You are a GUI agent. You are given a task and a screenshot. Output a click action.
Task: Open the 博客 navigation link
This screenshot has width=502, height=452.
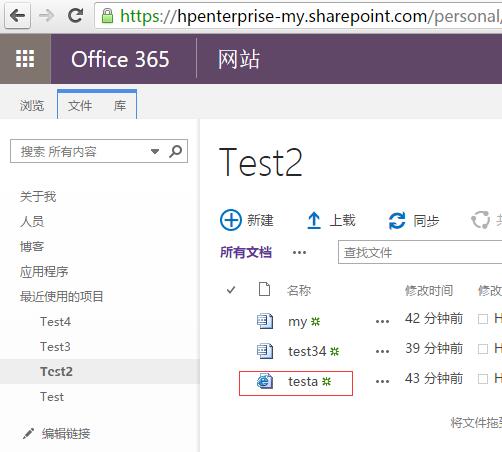point(32,246)
